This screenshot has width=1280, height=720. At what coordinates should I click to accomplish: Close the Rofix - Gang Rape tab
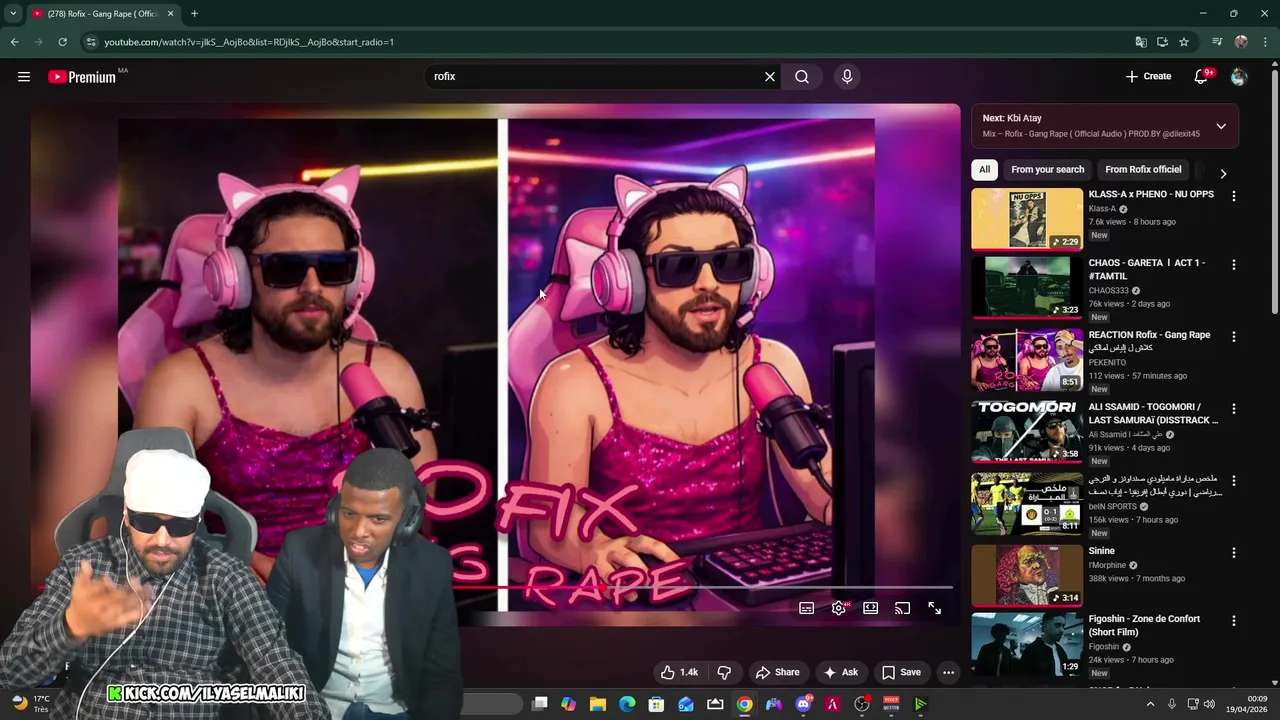[x=170, y=14]
